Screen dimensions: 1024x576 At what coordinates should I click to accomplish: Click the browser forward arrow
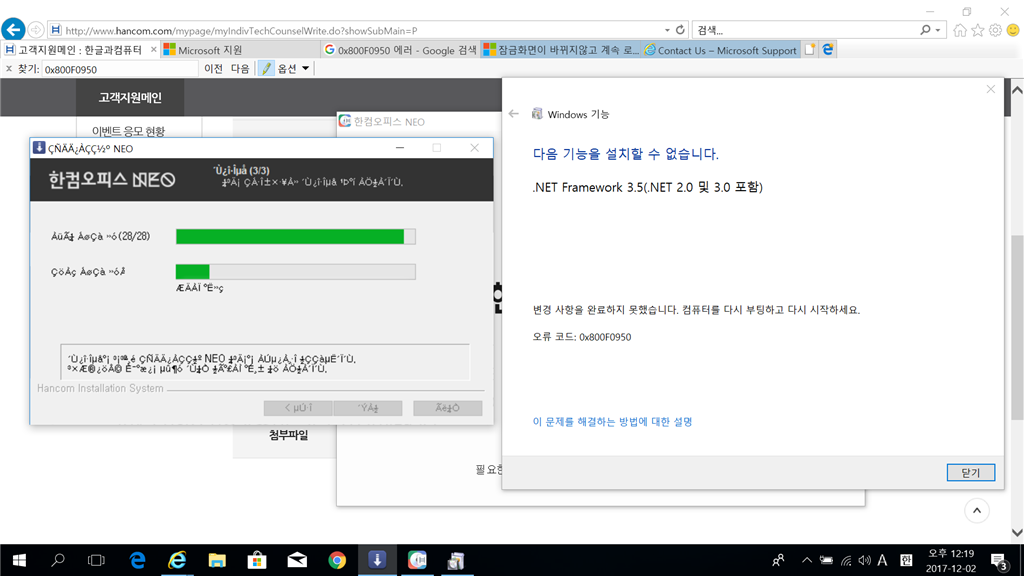tap(36, 30)
